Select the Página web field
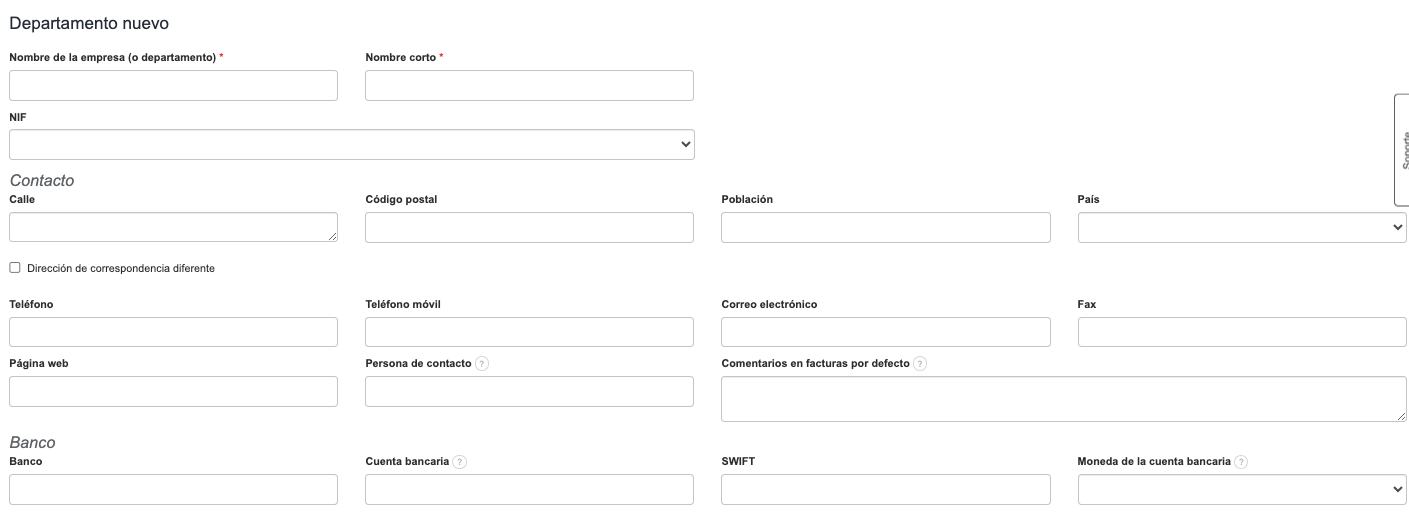The width and height of the screenshot is (1409, 516). (173, 391)
